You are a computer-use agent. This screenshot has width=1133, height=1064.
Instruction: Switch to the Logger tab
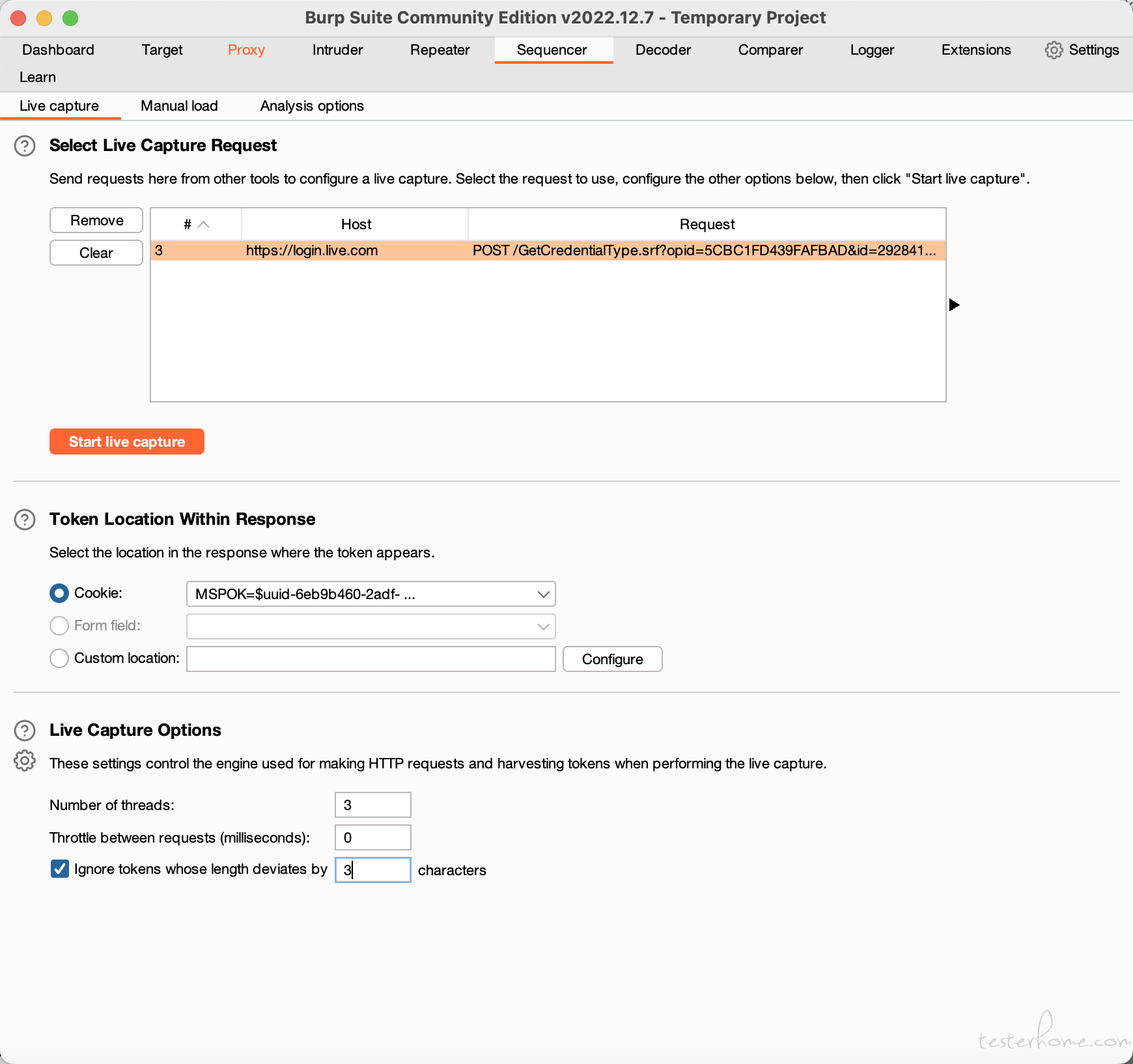(872, 50)
